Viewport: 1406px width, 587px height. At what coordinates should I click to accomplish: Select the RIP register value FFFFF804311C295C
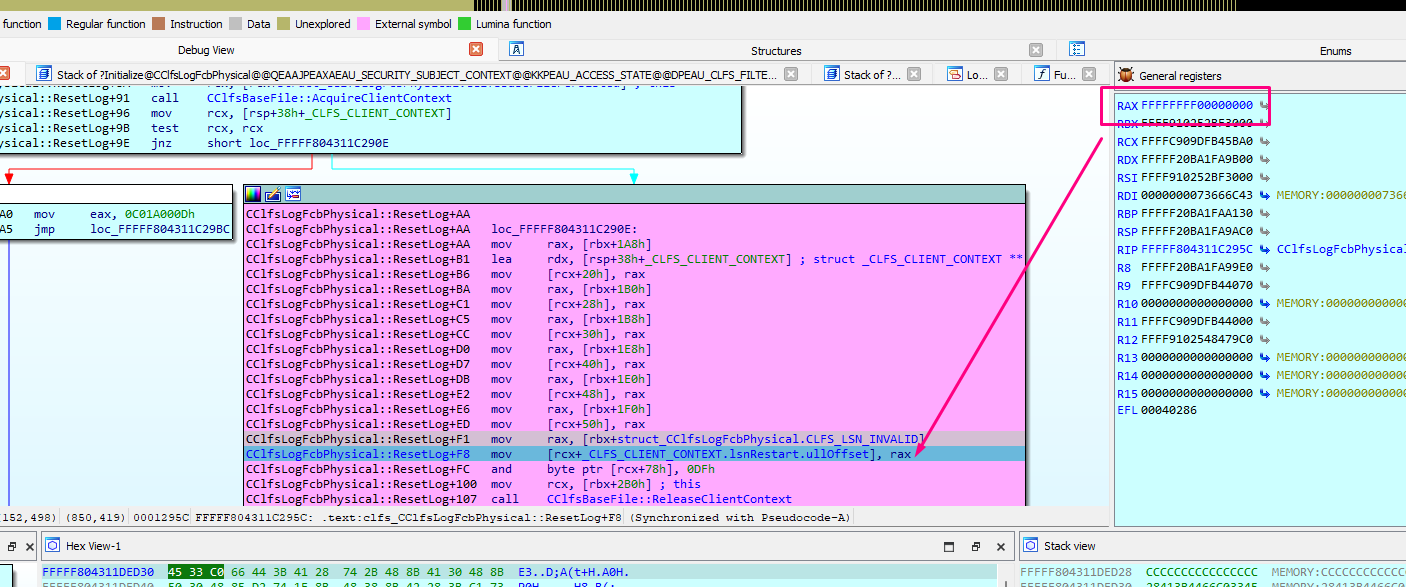tap(1196, 249)
